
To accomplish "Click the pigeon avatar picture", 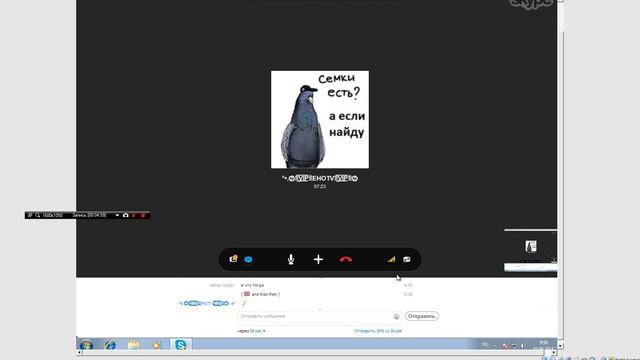I will pyautogui.click(x=320, y=120).
